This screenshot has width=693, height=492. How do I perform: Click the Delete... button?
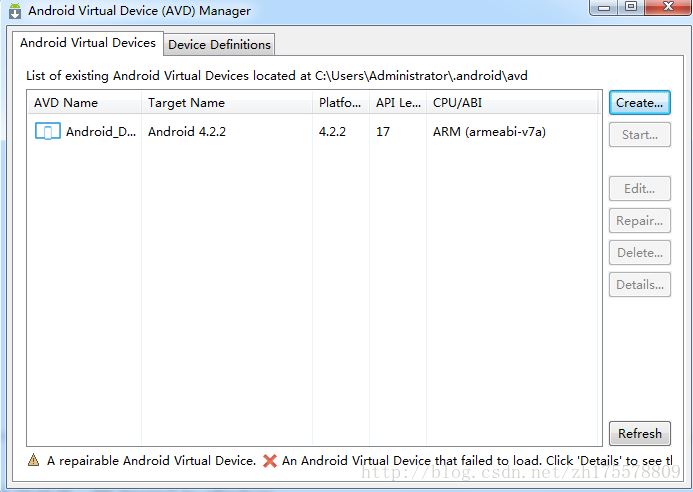click(639, 253)
